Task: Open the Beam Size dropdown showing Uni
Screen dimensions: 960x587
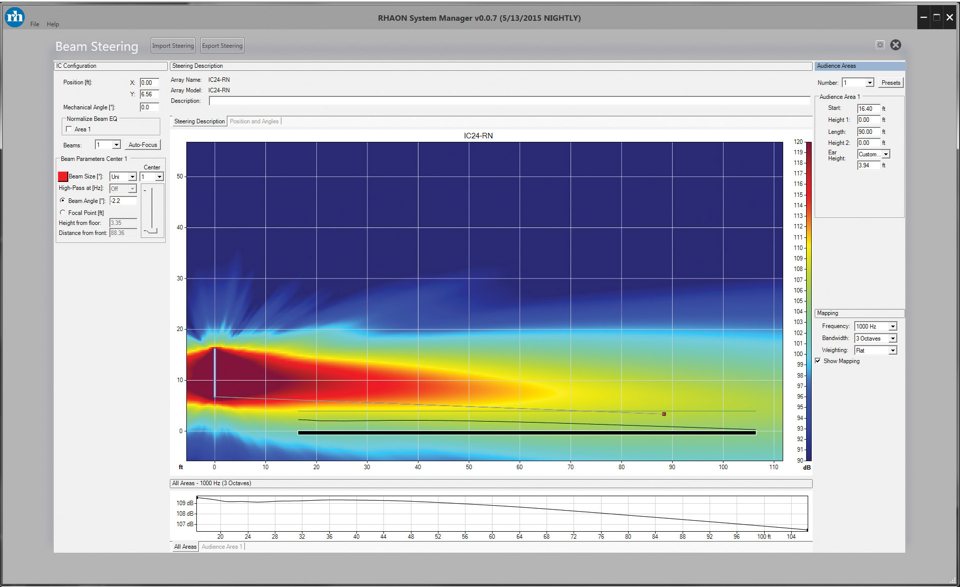Action: [122, 177]
